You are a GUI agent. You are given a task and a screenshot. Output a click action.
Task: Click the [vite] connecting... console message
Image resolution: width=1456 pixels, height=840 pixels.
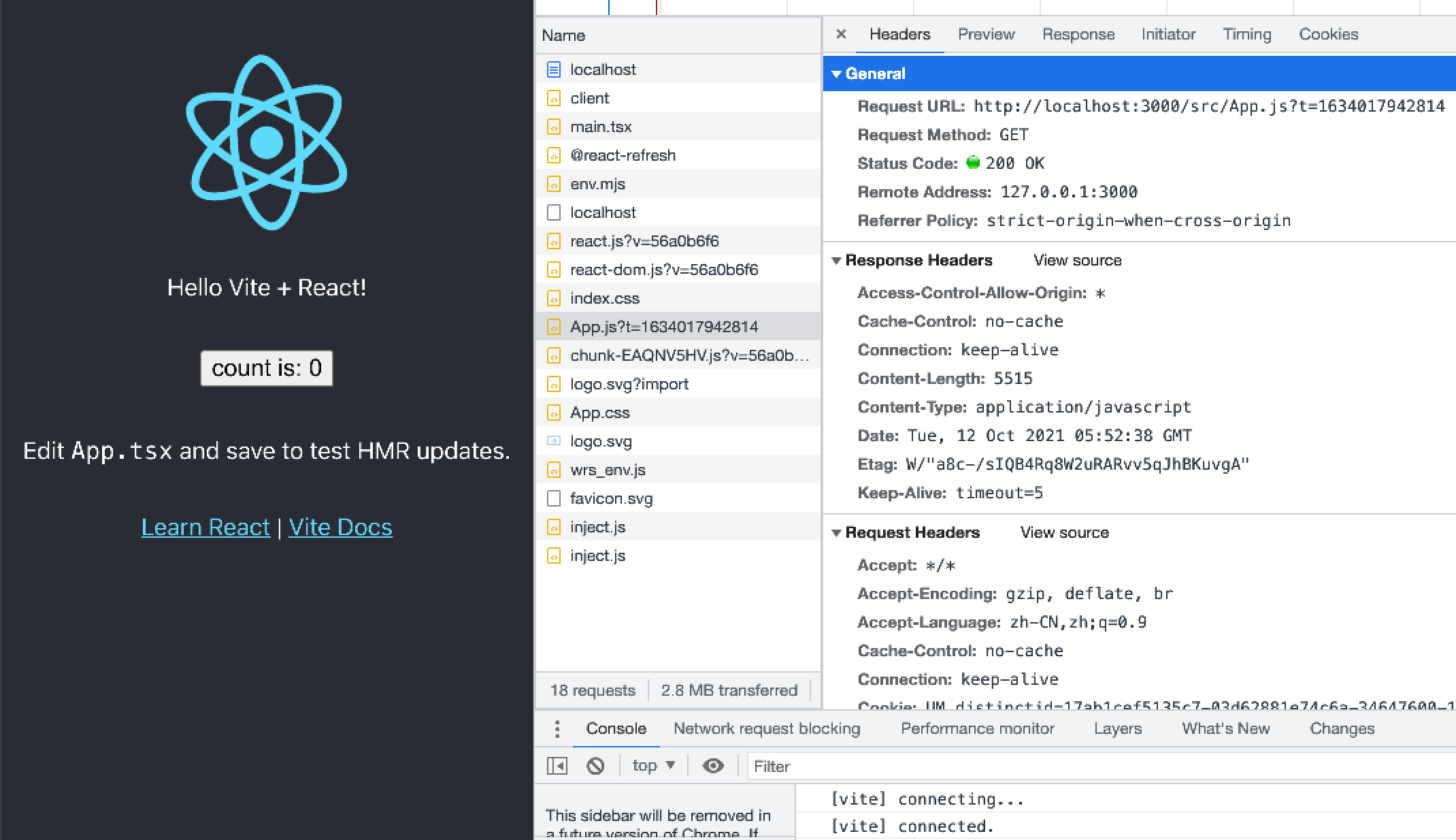pyautogui.click(x=927, y=799)
